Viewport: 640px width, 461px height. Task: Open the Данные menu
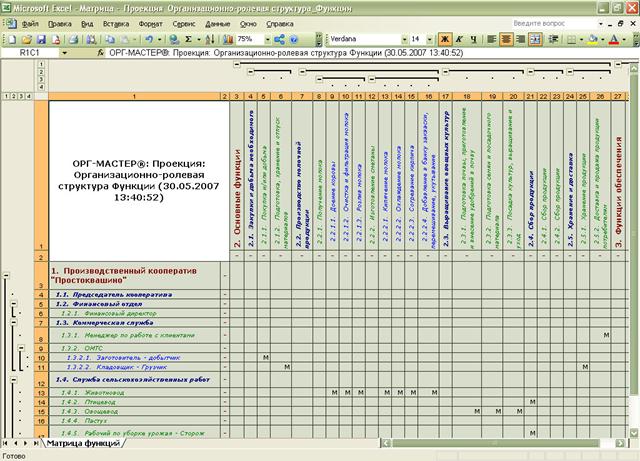tap(218, 24)
